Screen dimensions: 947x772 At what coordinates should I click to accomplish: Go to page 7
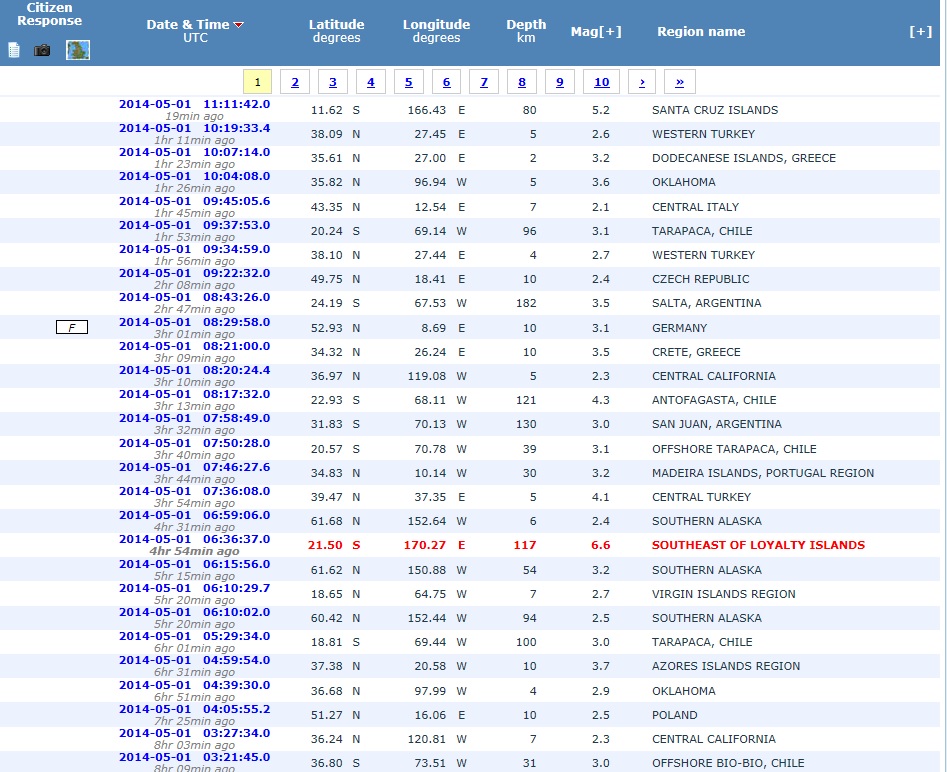pyautogui.click(x=484, y=82)
